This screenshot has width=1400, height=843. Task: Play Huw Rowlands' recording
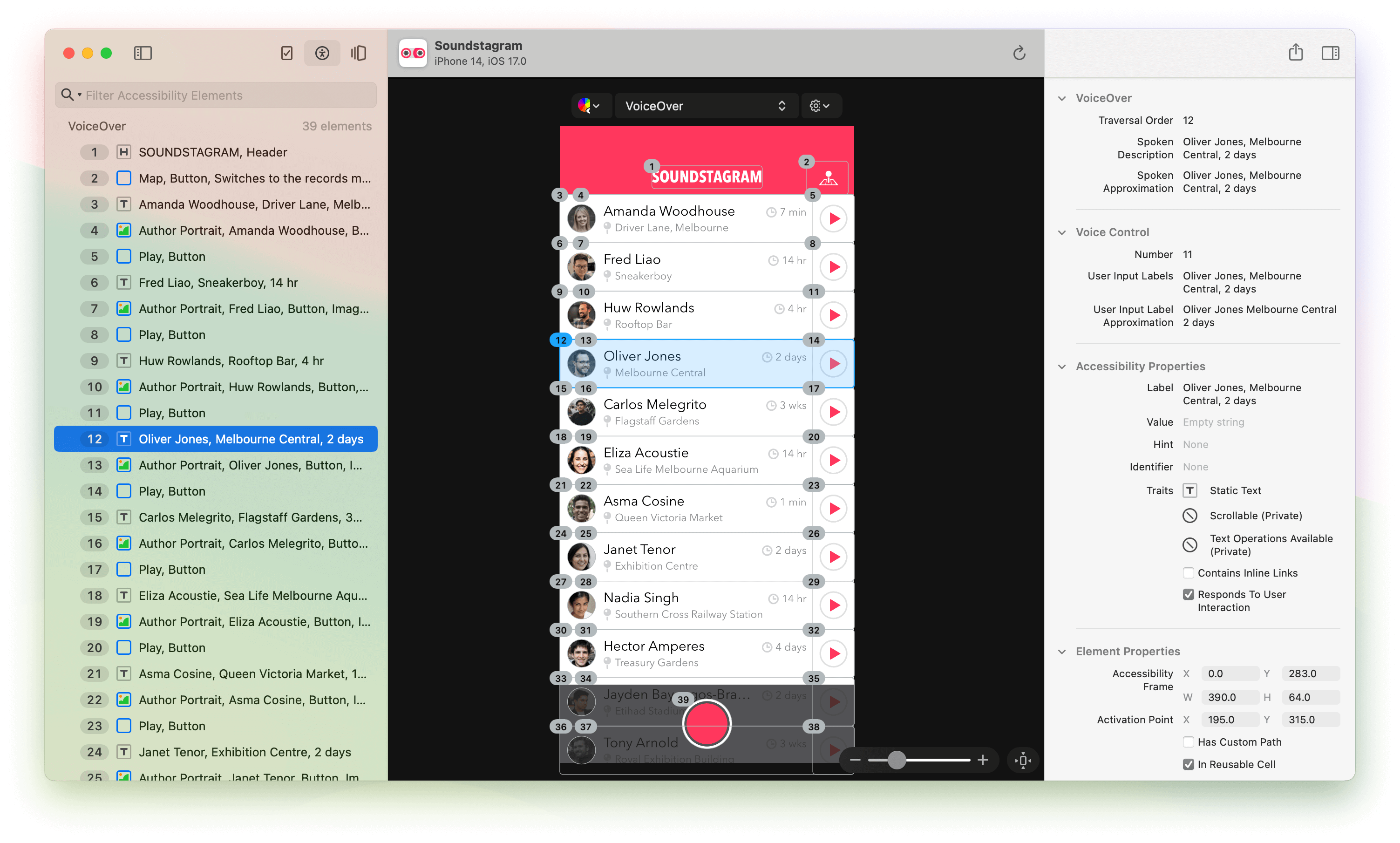pos(834,315)
